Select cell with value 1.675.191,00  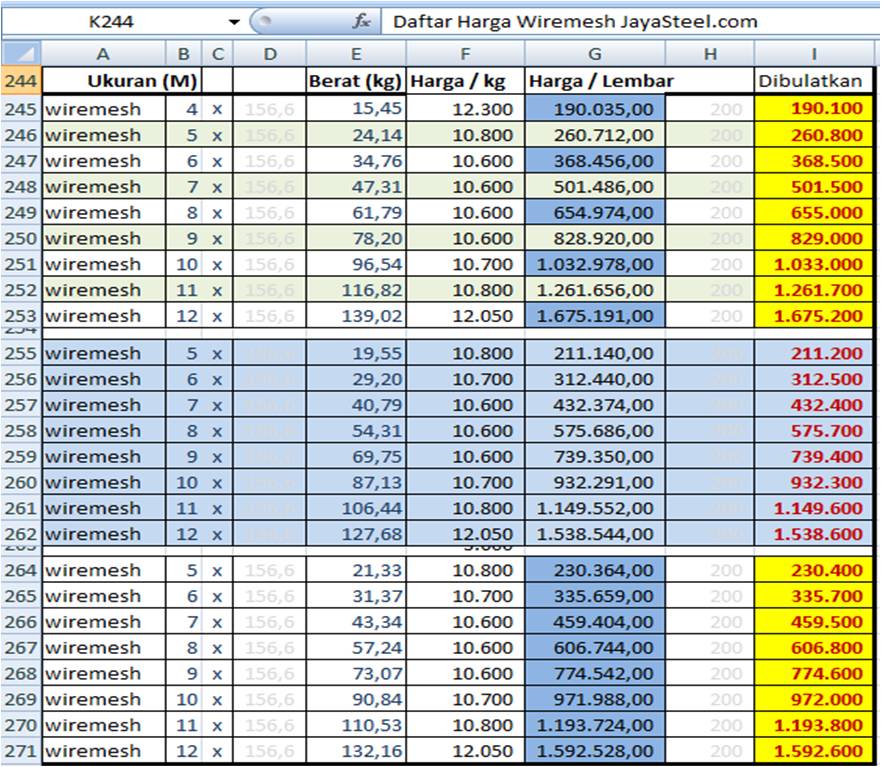pos(595,316)
